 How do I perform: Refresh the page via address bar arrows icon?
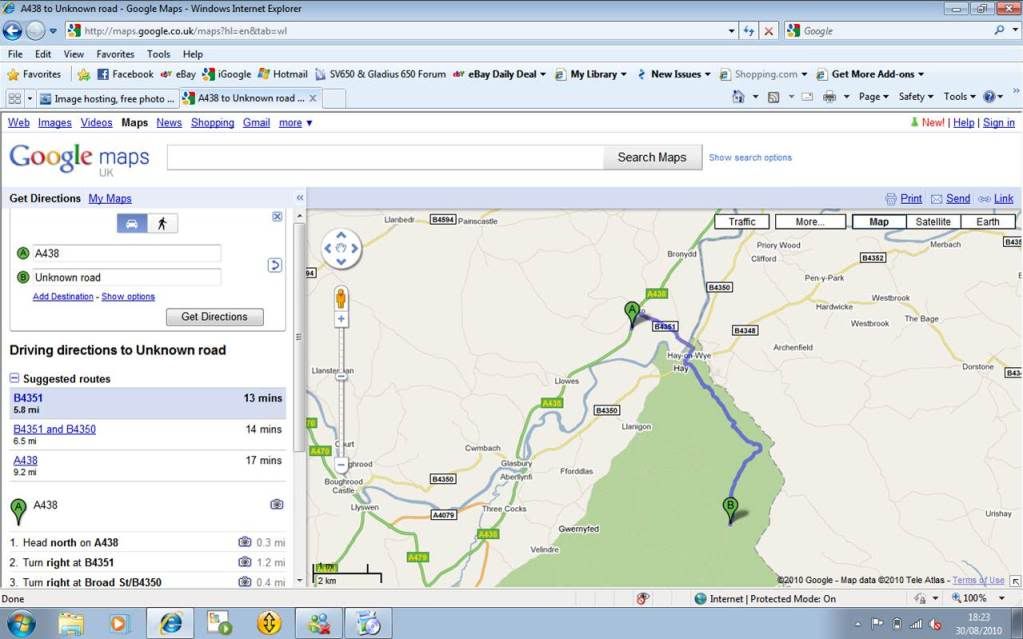coord(749,31)
